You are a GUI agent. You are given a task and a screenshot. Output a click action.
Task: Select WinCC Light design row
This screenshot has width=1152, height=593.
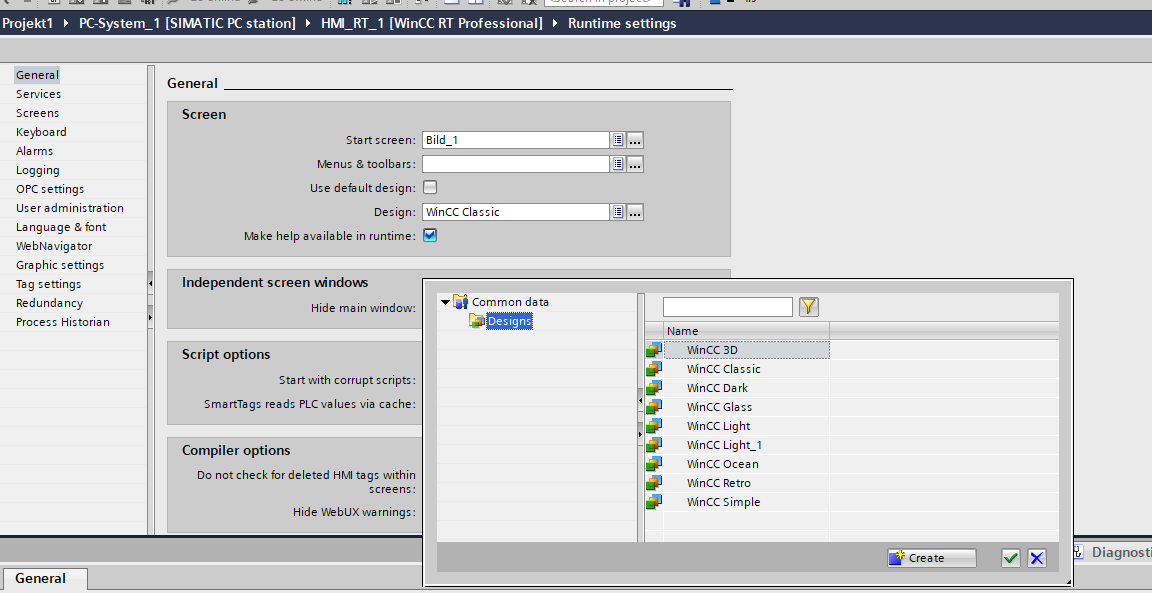click(746, 426)
